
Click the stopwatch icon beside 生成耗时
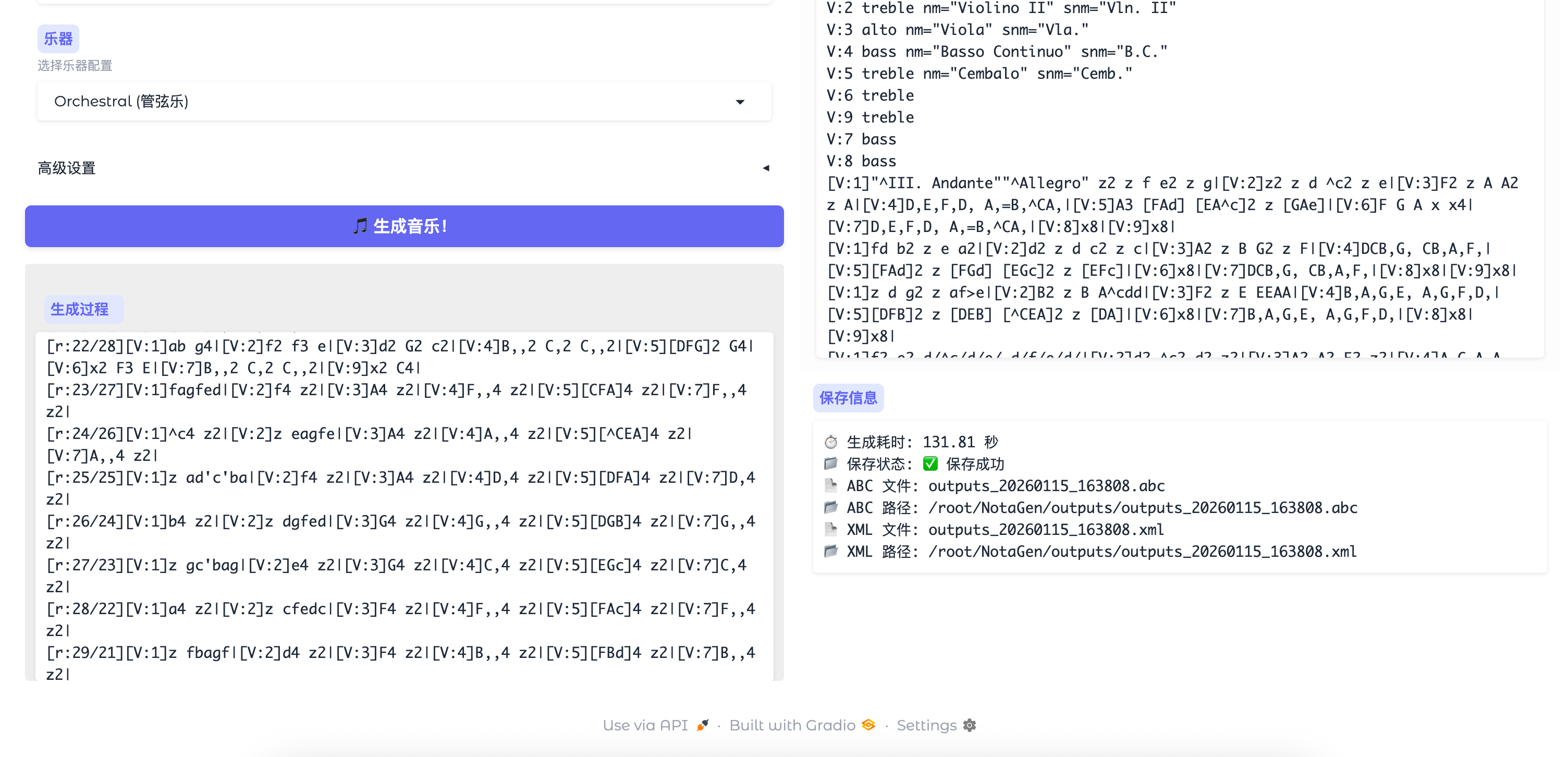pos(830,442)
